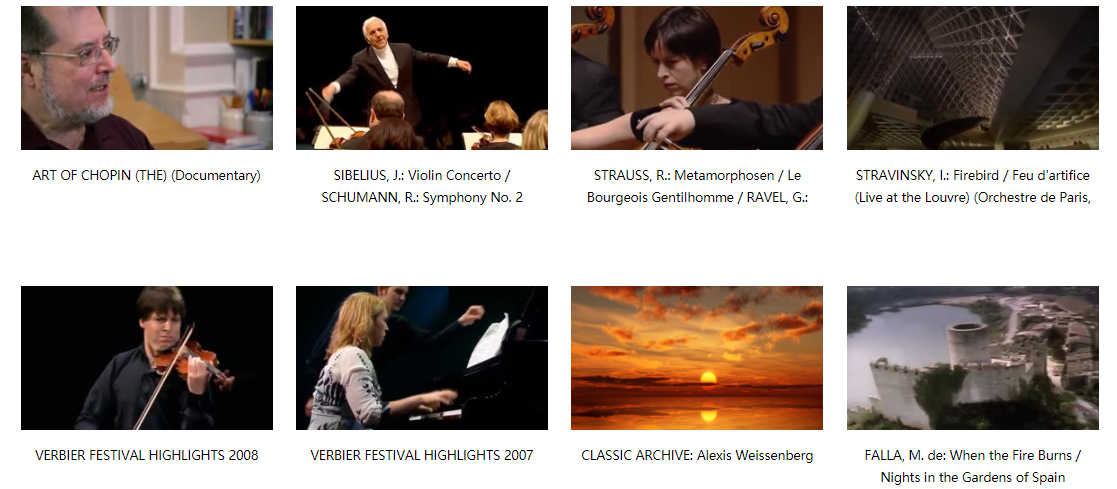Click FALLA, M. de: When the Fire Burns title

tap(972, 455)
